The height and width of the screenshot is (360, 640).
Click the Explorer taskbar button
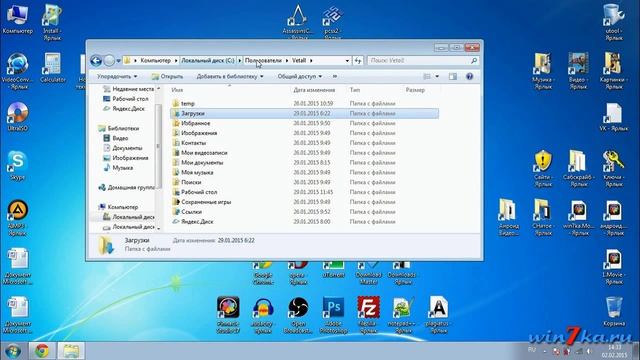tap(71, 351)
